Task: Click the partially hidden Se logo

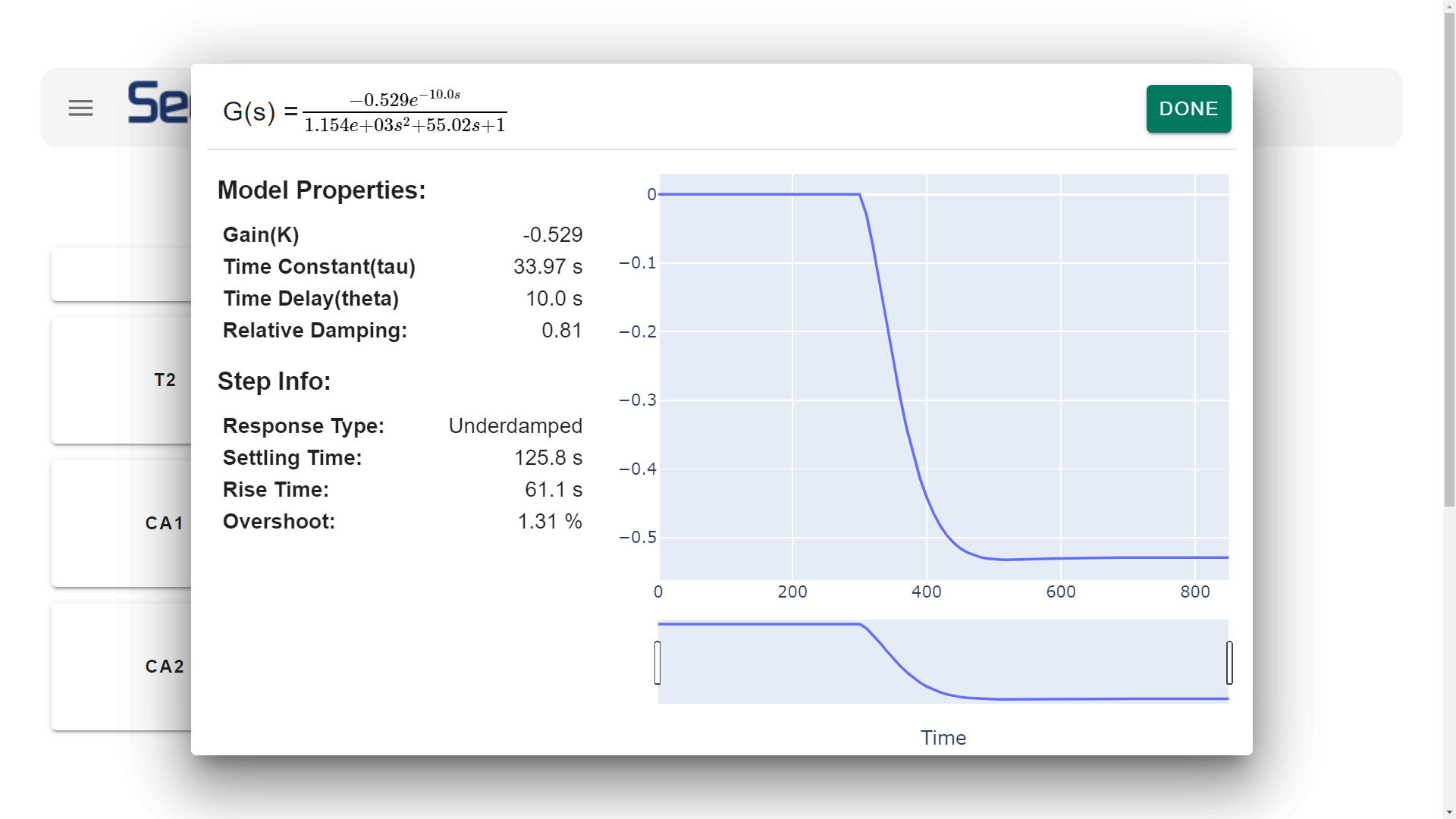Action: [x=158, y=103]
